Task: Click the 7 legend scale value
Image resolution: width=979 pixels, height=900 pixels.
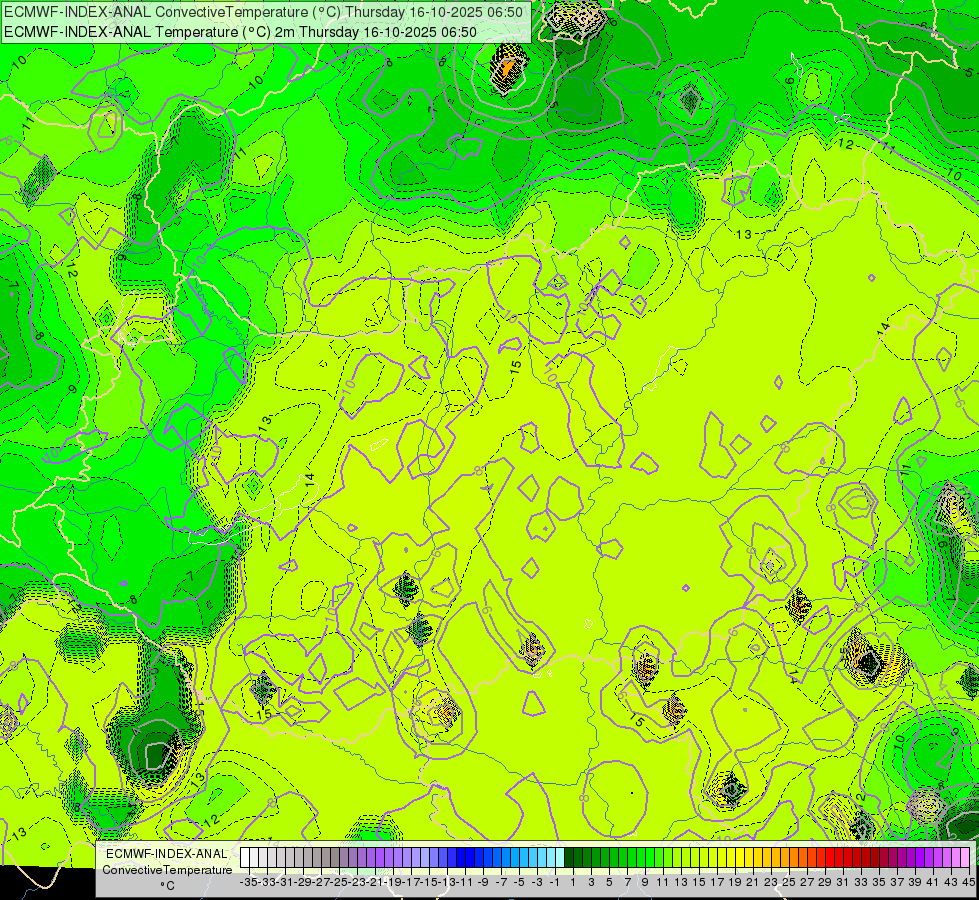Action: 627,883
